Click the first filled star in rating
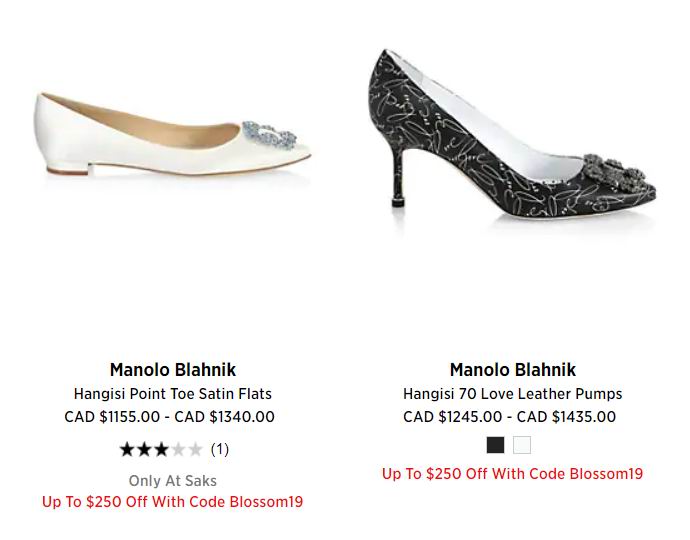690x540 pixels. (127, 449)
